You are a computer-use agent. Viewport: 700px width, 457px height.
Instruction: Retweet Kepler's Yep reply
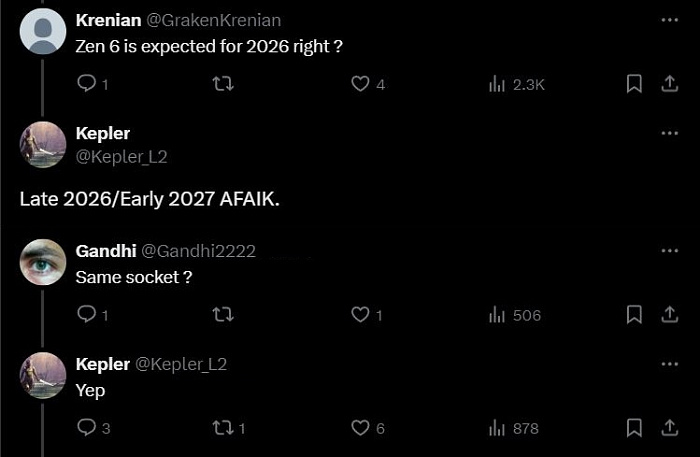pyautogui.click(x=223, y=428)
